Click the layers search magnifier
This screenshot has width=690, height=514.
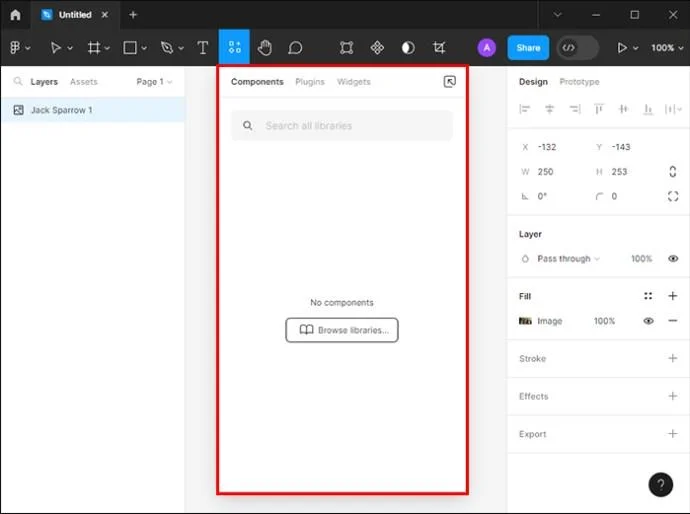(x=18, y=81)
